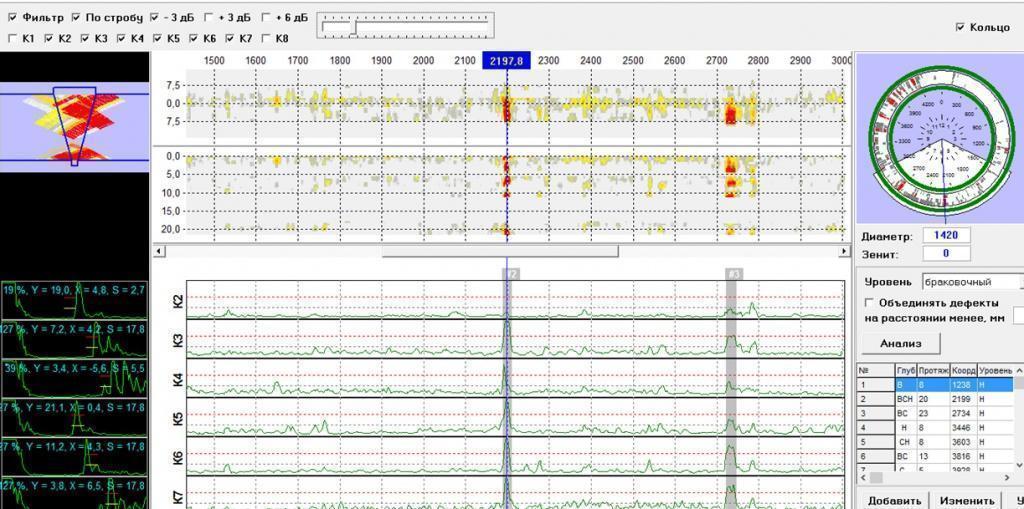Disable the Фильтр checkbox

pyautogui.click(x=13, y=18)
